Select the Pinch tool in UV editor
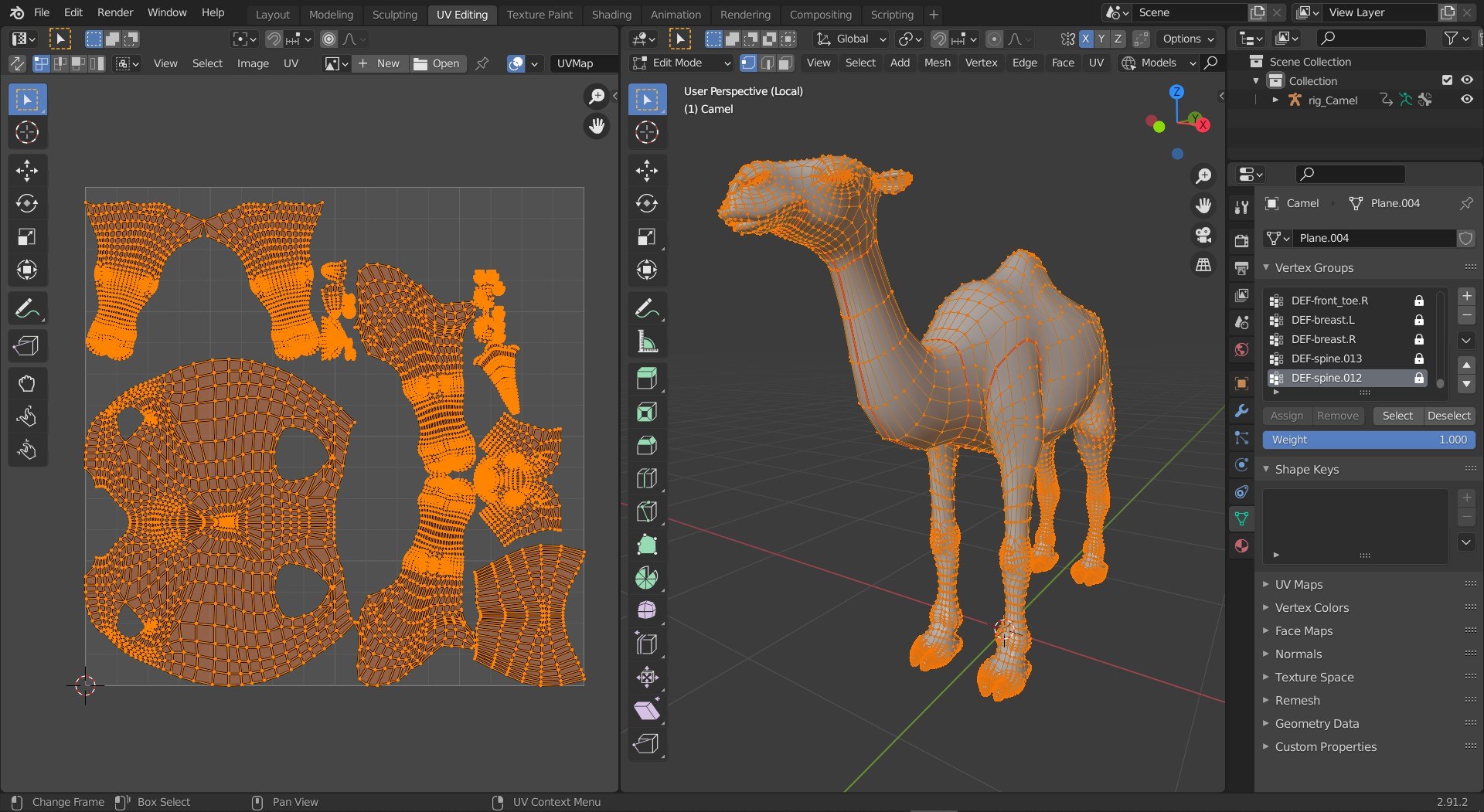Screen dimensions: 1484x812 point(27,450)
